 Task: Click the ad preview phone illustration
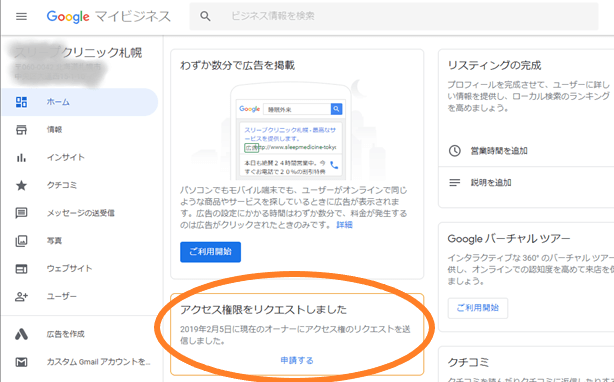pyautogui.click(x=291, y=131)
